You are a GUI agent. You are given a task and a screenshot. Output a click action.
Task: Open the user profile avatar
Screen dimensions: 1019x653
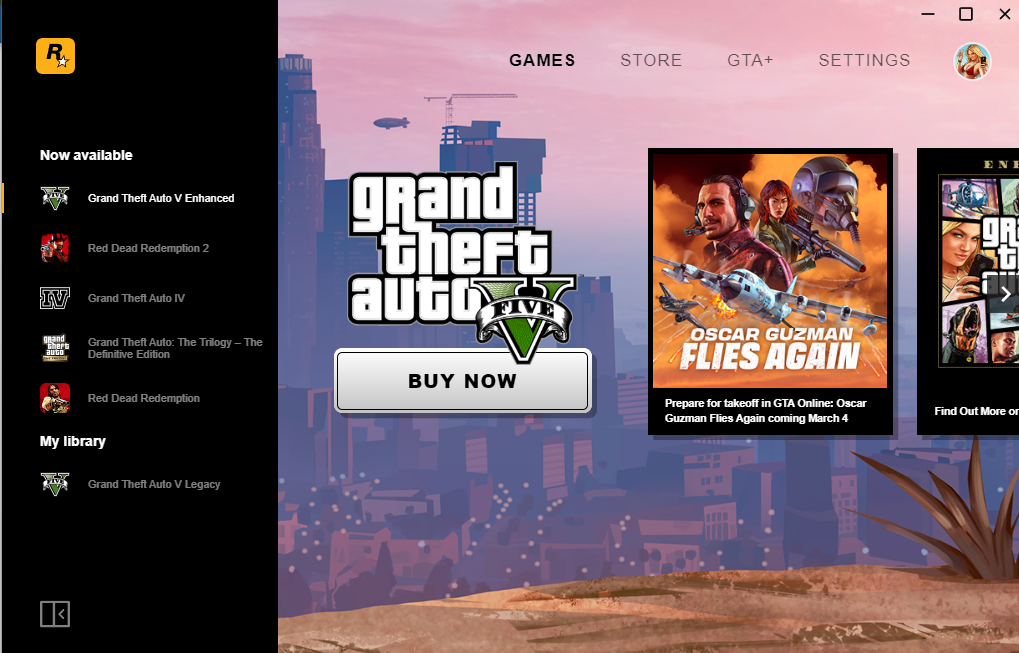point(972,61)
